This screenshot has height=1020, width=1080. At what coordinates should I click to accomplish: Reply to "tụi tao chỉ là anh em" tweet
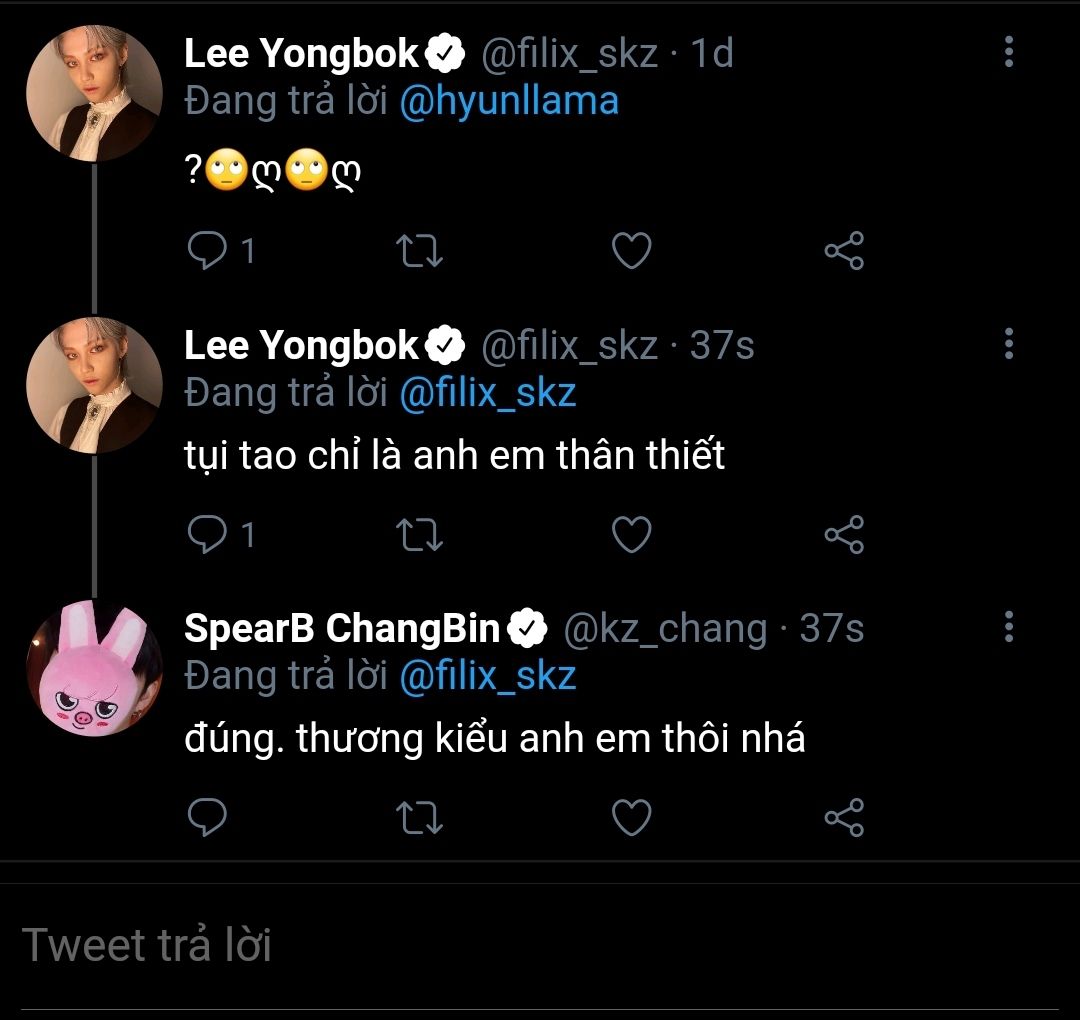(208, 535)
